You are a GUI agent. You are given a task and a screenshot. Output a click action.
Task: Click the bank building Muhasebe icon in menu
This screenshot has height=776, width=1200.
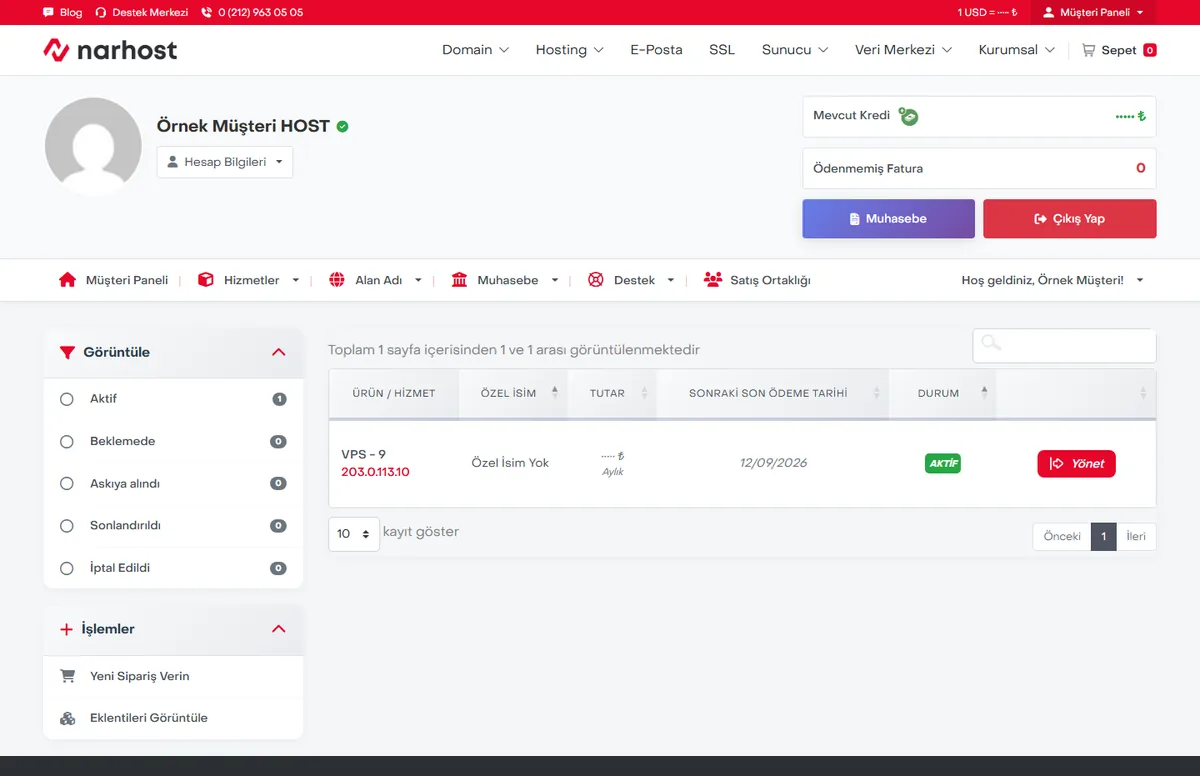[459, 280]
